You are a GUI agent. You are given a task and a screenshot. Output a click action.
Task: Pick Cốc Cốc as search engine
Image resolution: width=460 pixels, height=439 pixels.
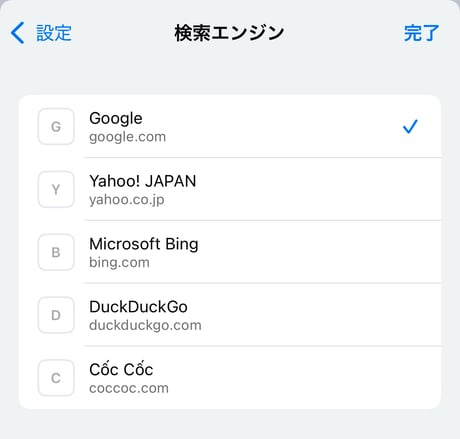[230, 378]
